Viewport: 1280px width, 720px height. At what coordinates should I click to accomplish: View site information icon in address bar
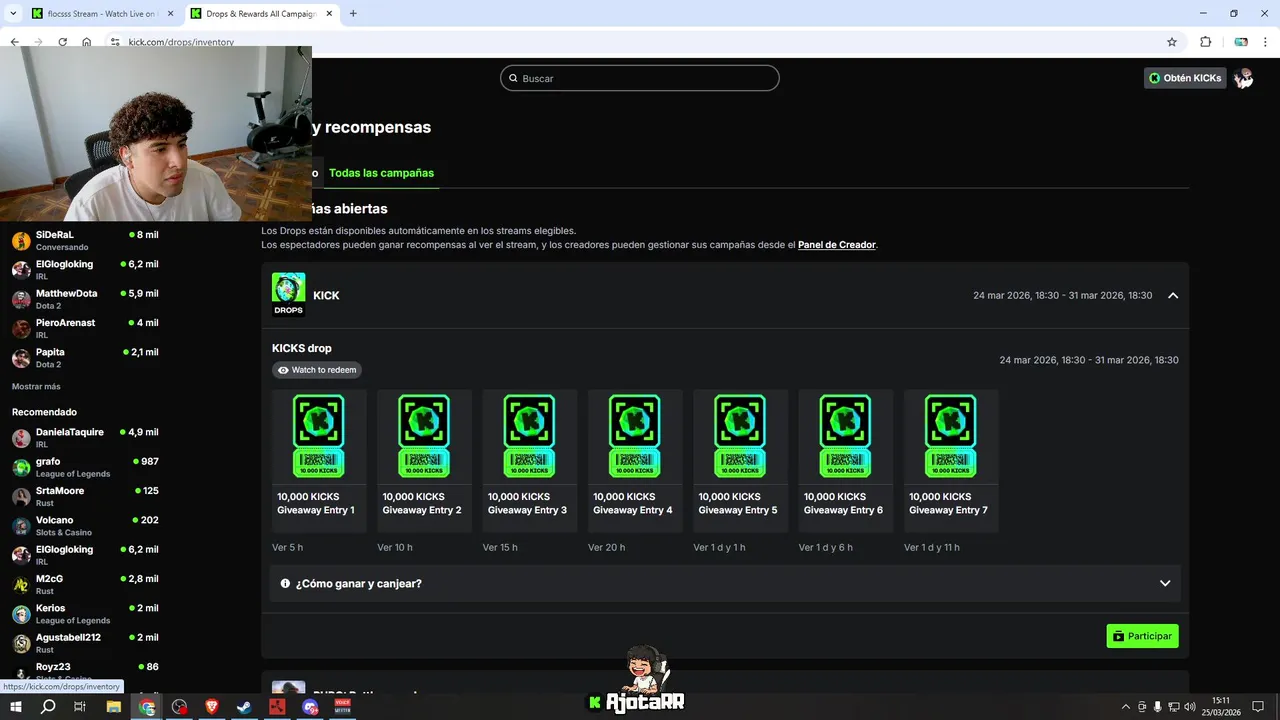pos(114,42)
